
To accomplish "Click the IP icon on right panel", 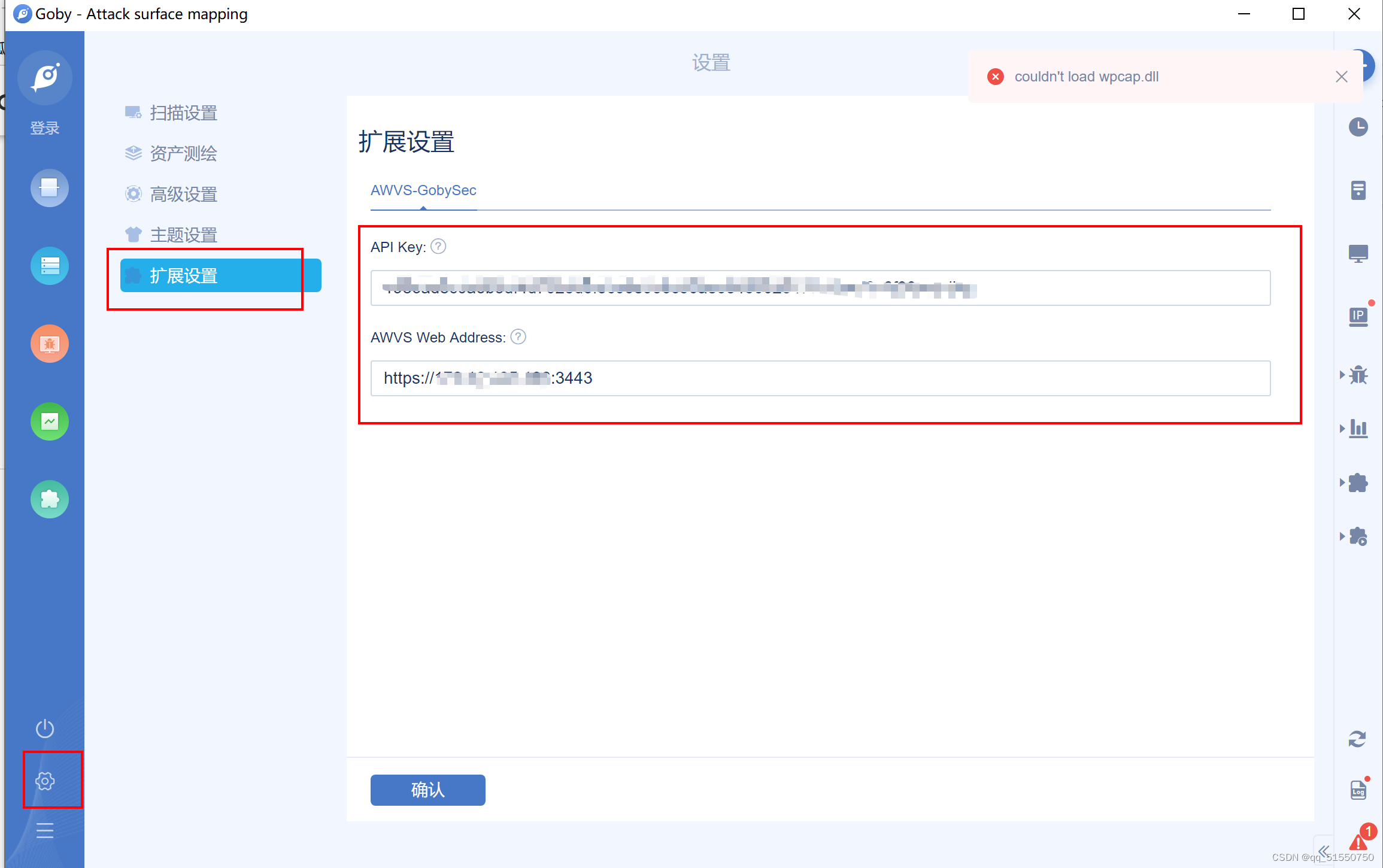I will pyautogui.click(x=1358, y=316).
